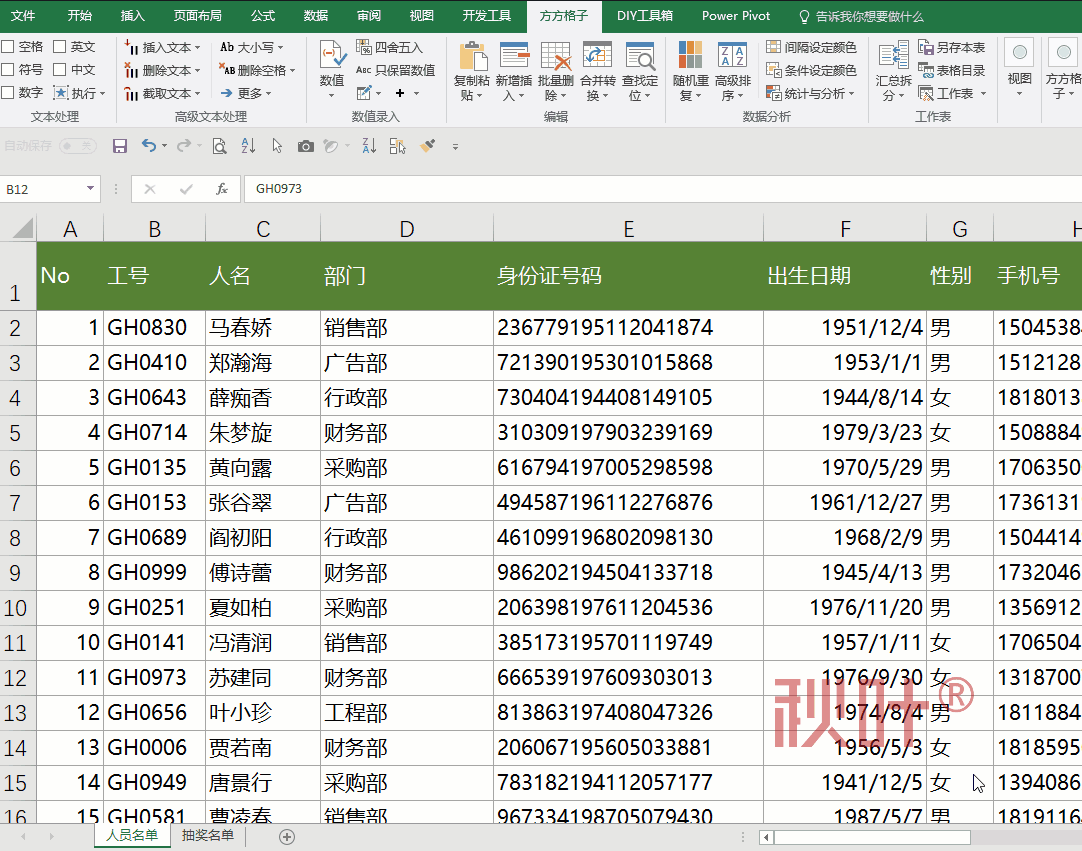This screenshot has width=1082, height=851.
Task: Click the cell with date 1979/3/23
Action: [845, 433]
